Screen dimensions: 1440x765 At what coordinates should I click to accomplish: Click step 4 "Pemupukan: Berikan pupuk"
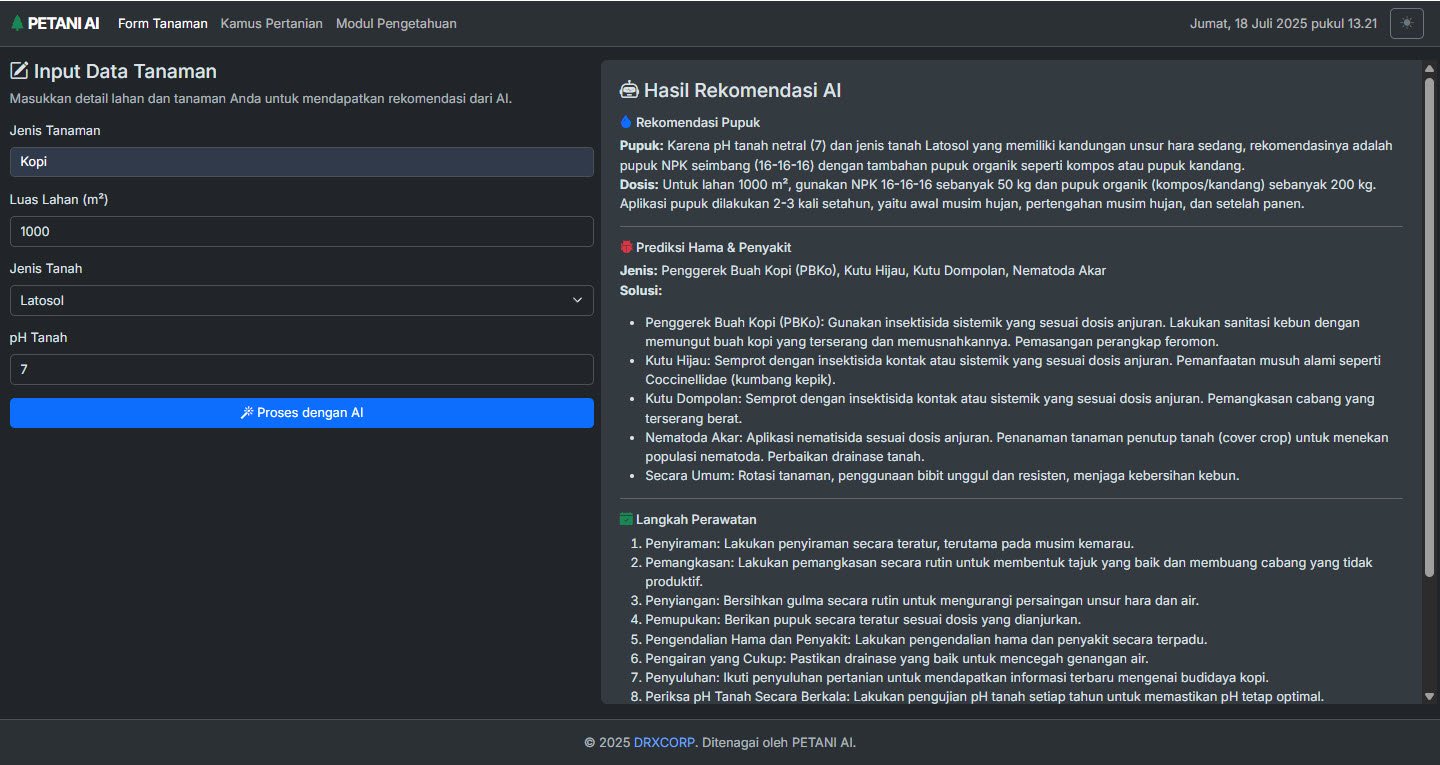click(x=861, y=619)
